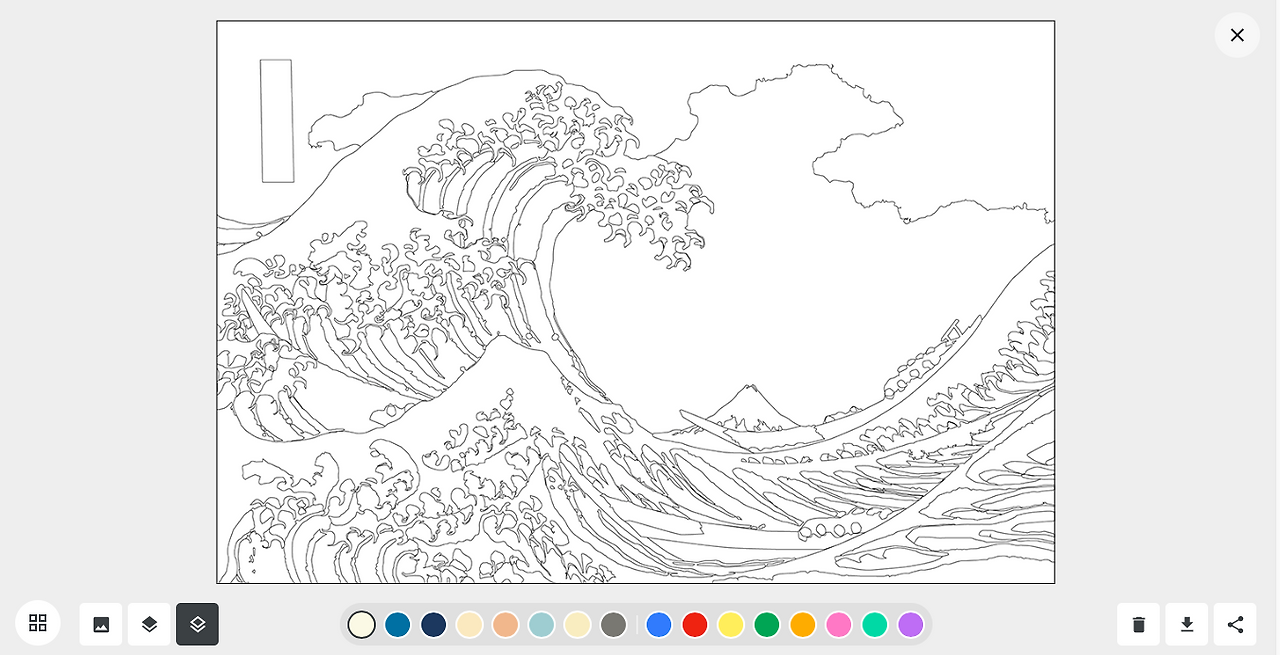Dismiss the coloring editor

point(1237,35)
